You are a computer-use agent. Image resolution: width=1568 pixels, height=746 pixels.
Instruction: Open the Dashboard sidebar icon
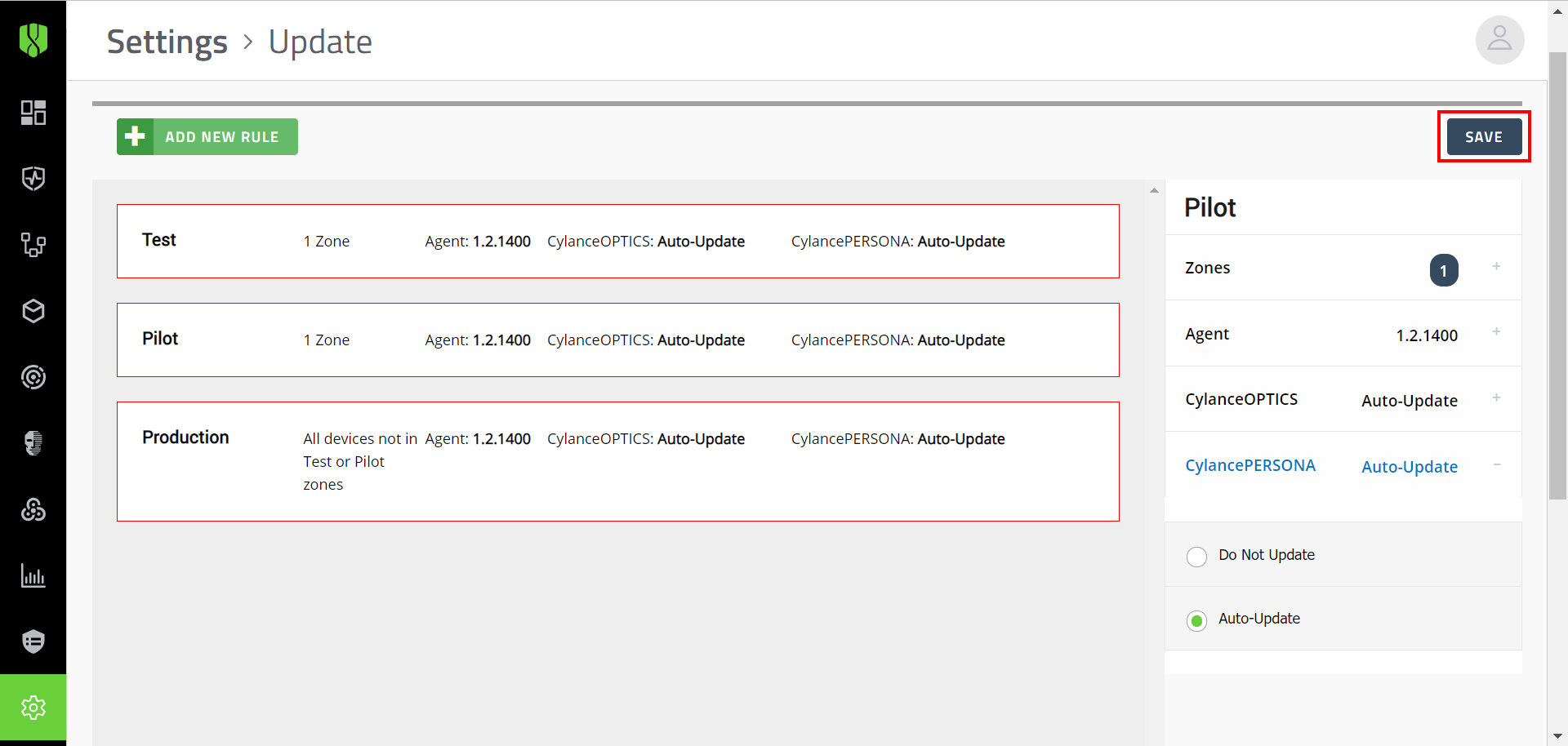coord(33,113)
